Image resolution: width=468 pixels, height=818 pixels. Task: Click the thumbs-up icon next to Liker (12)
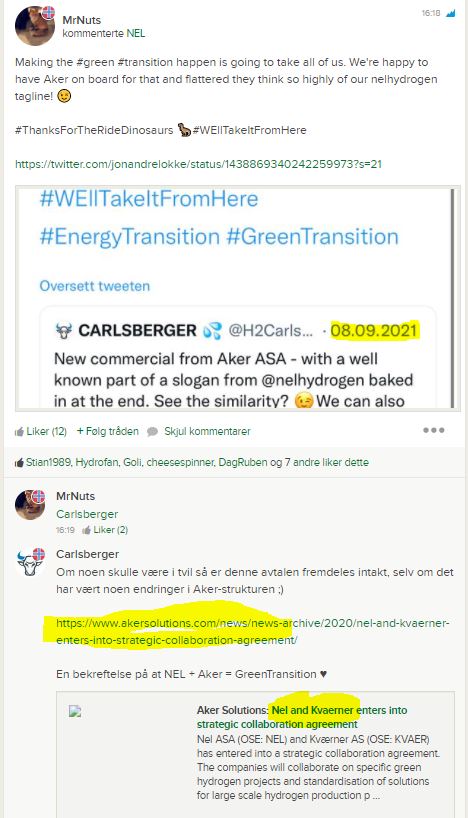click(19, 431)
